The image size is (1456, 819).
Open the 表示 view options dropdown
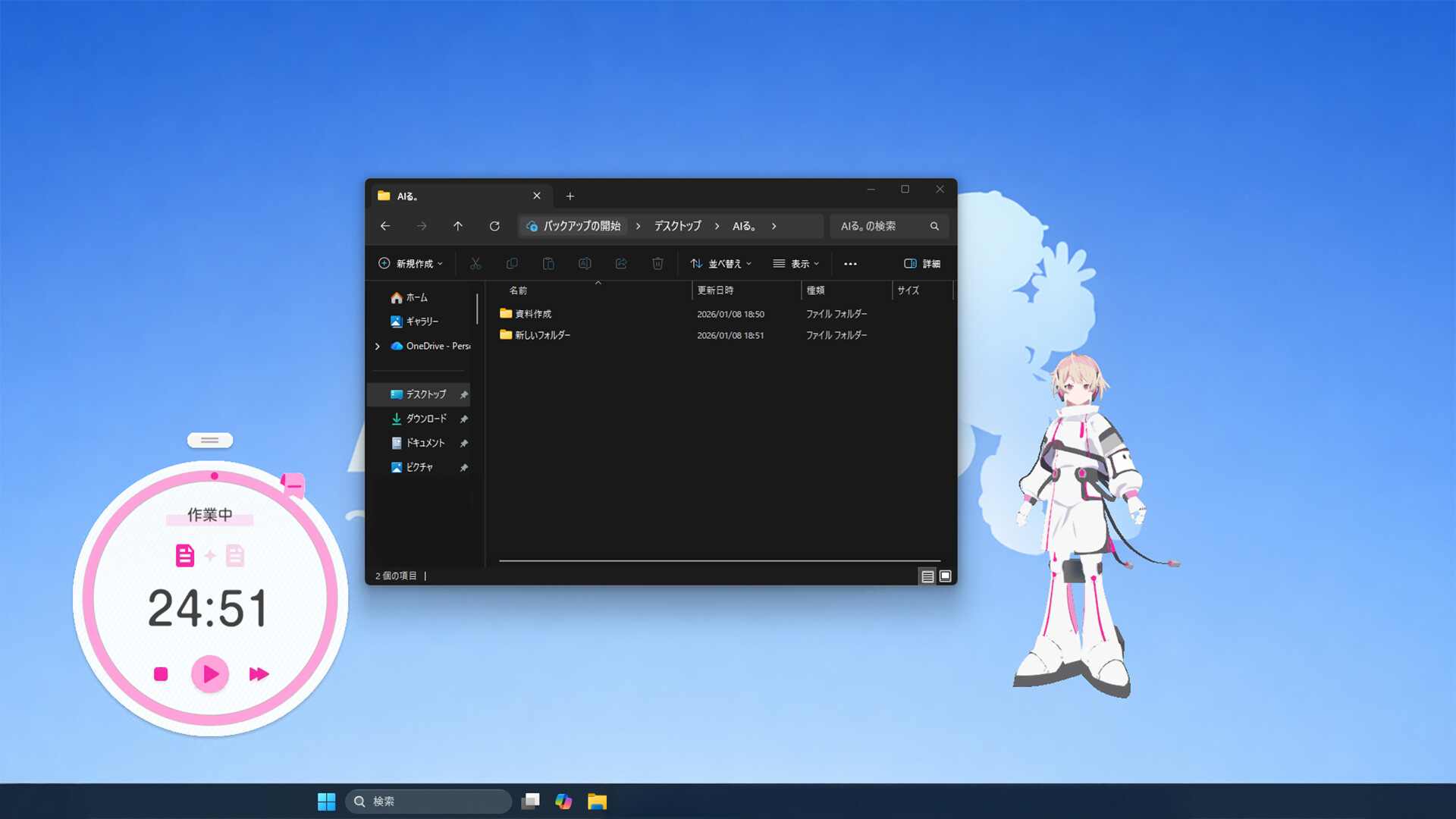(x=797, y=263)
